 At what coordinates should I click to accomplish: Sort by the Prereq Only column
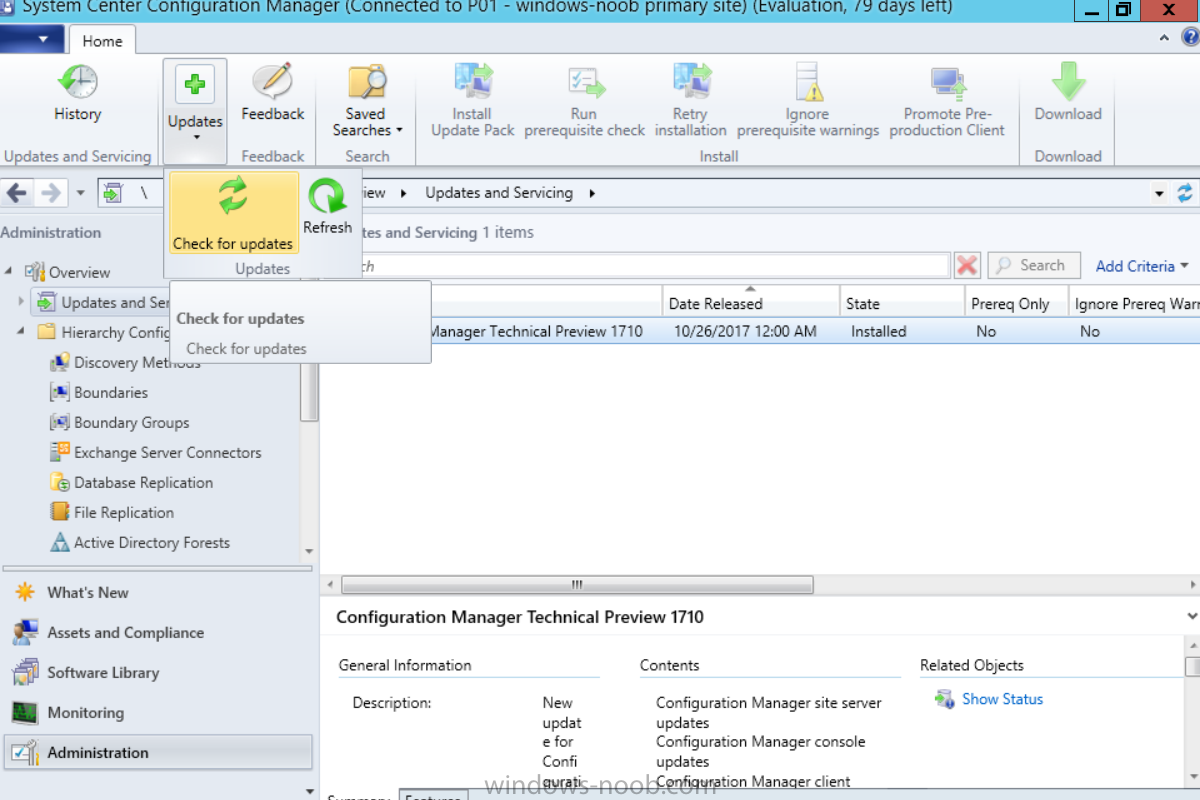(x=1016, y=303)
